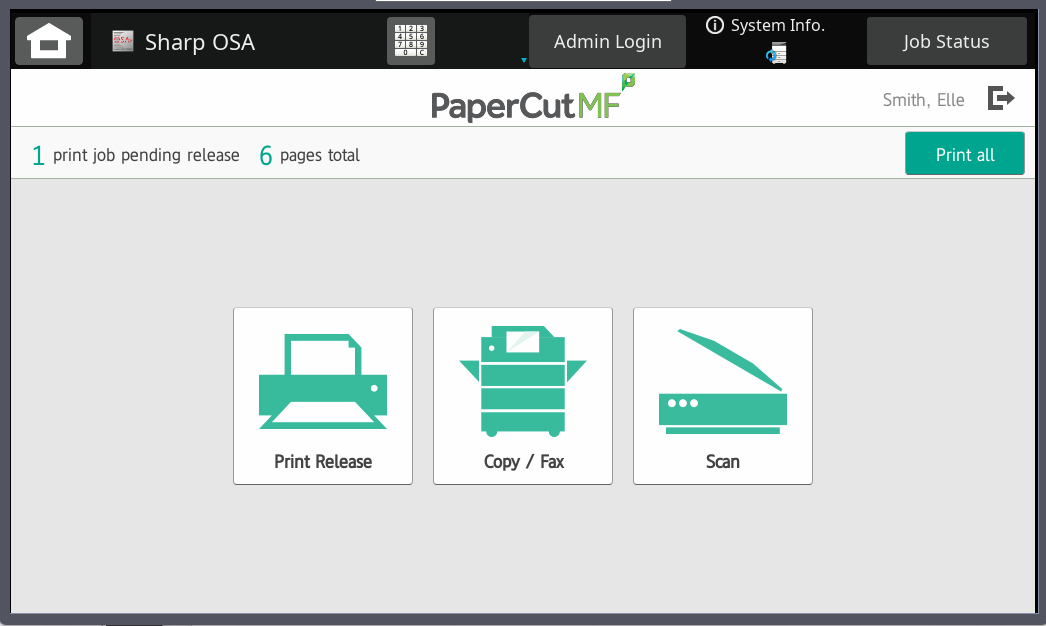Viewport: 1046px width, 626px height.
Task: Log out using the exit arrow icon
Action: (x=1001, y=98)
